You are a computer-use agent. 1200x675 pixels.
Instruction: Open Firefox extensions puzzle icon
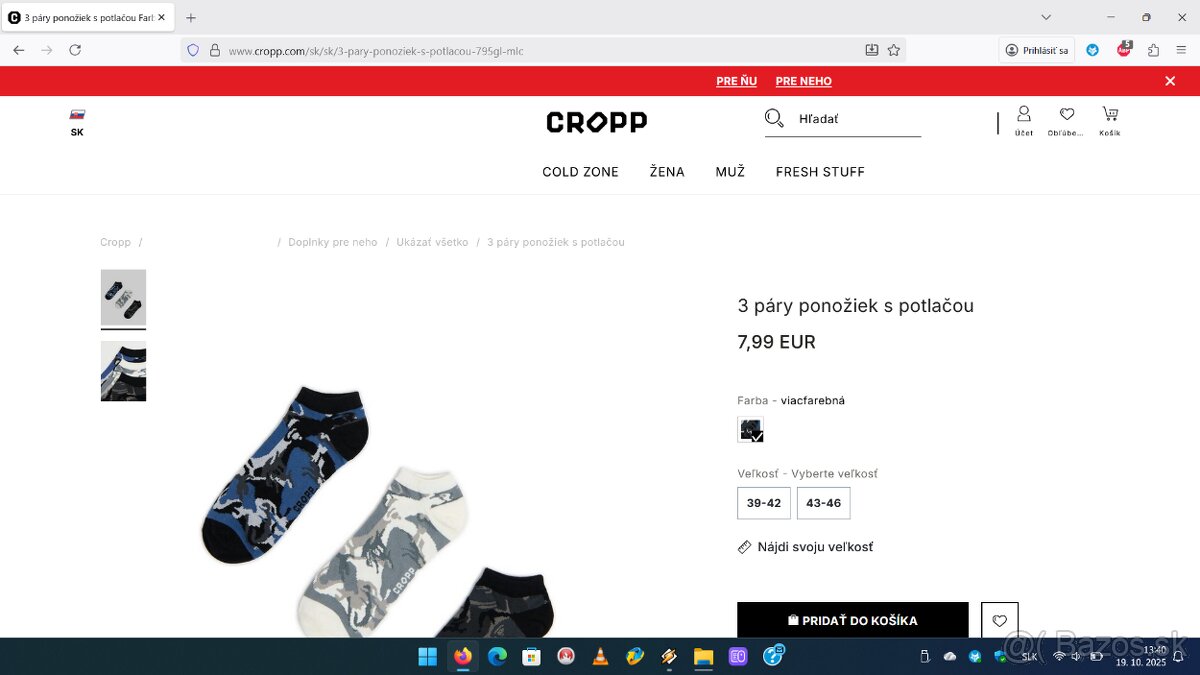tap(1153, 50)
